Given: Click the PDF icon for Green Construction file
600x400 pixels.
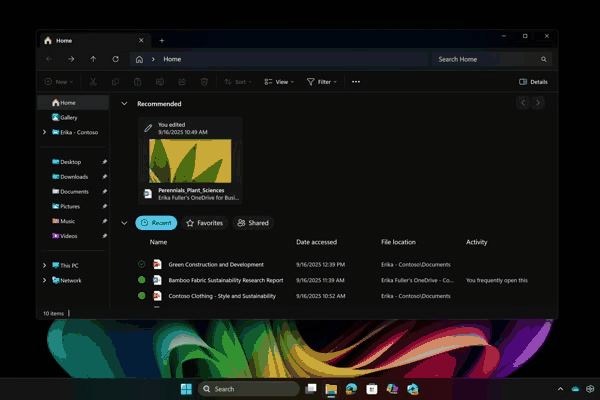Looking at the screenshot, I should (157, 264).
